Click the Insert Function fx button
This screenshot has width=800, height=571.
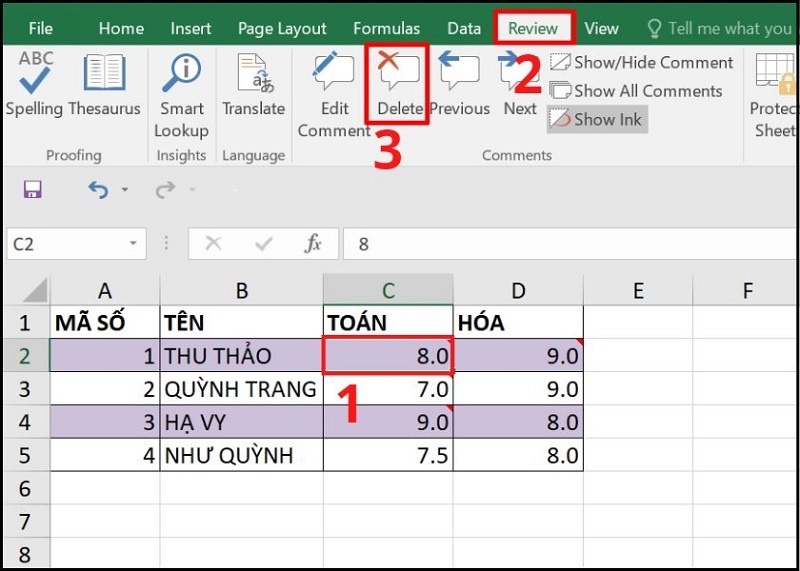point(313,244)
